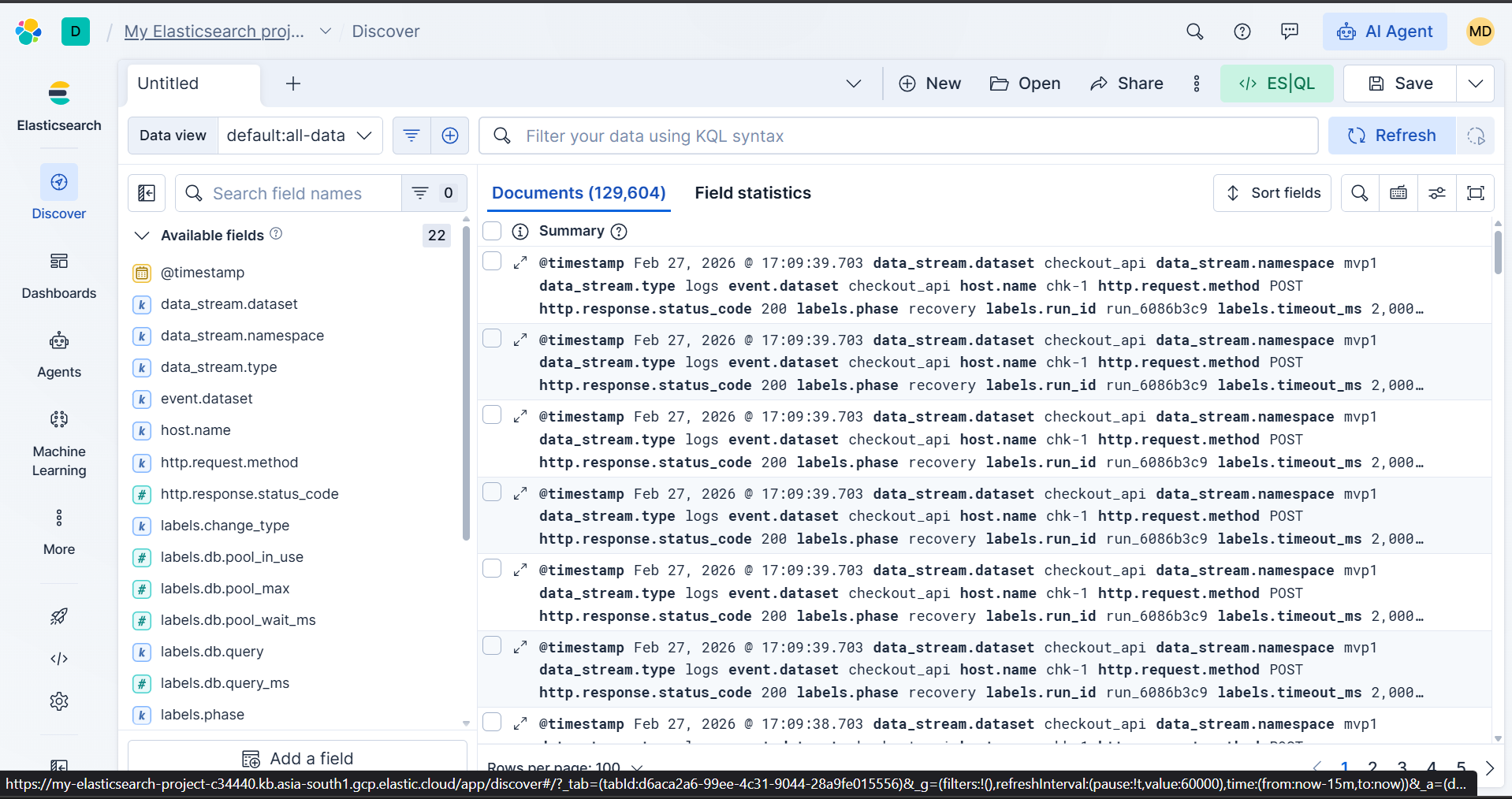1512x799 pixels.
Task: Open the default:all-data data view dropdown
Action: [x=300, y=136]
